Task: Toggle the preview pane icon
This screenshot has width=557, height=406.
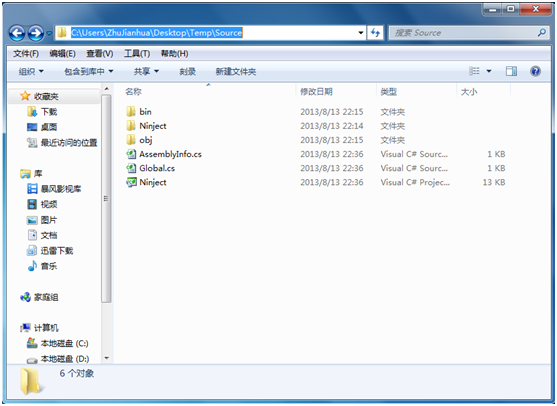Action: [511, 71]
